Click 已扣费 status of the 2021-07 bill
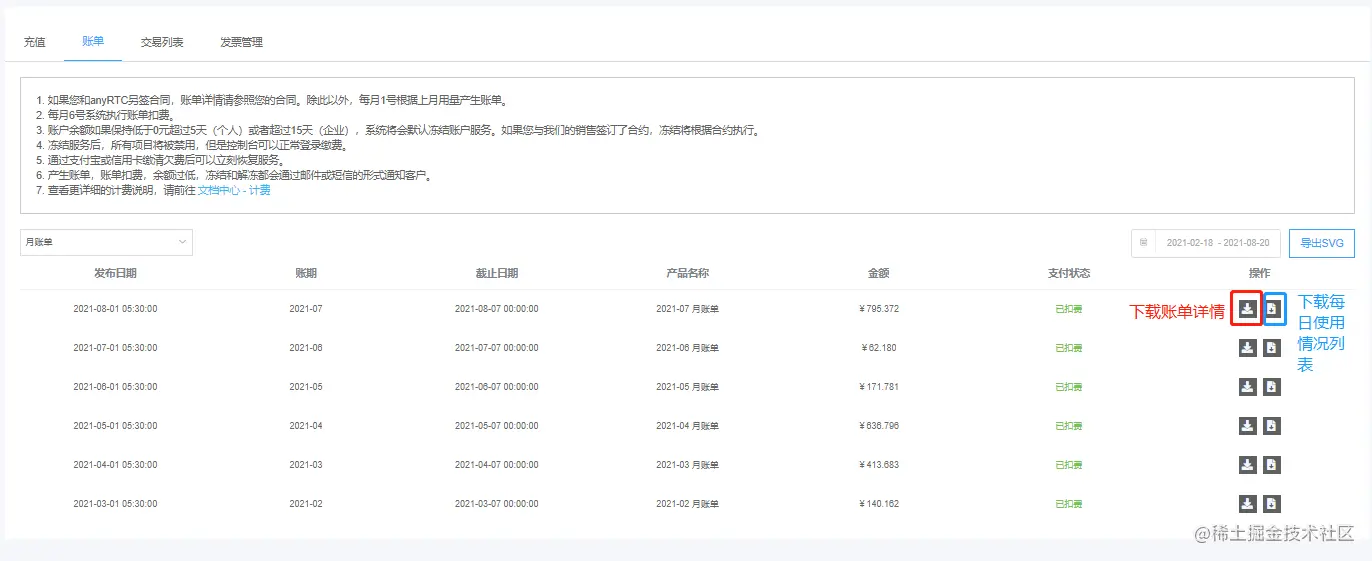The image size is (1372, 561). (x=1069, y=309)
